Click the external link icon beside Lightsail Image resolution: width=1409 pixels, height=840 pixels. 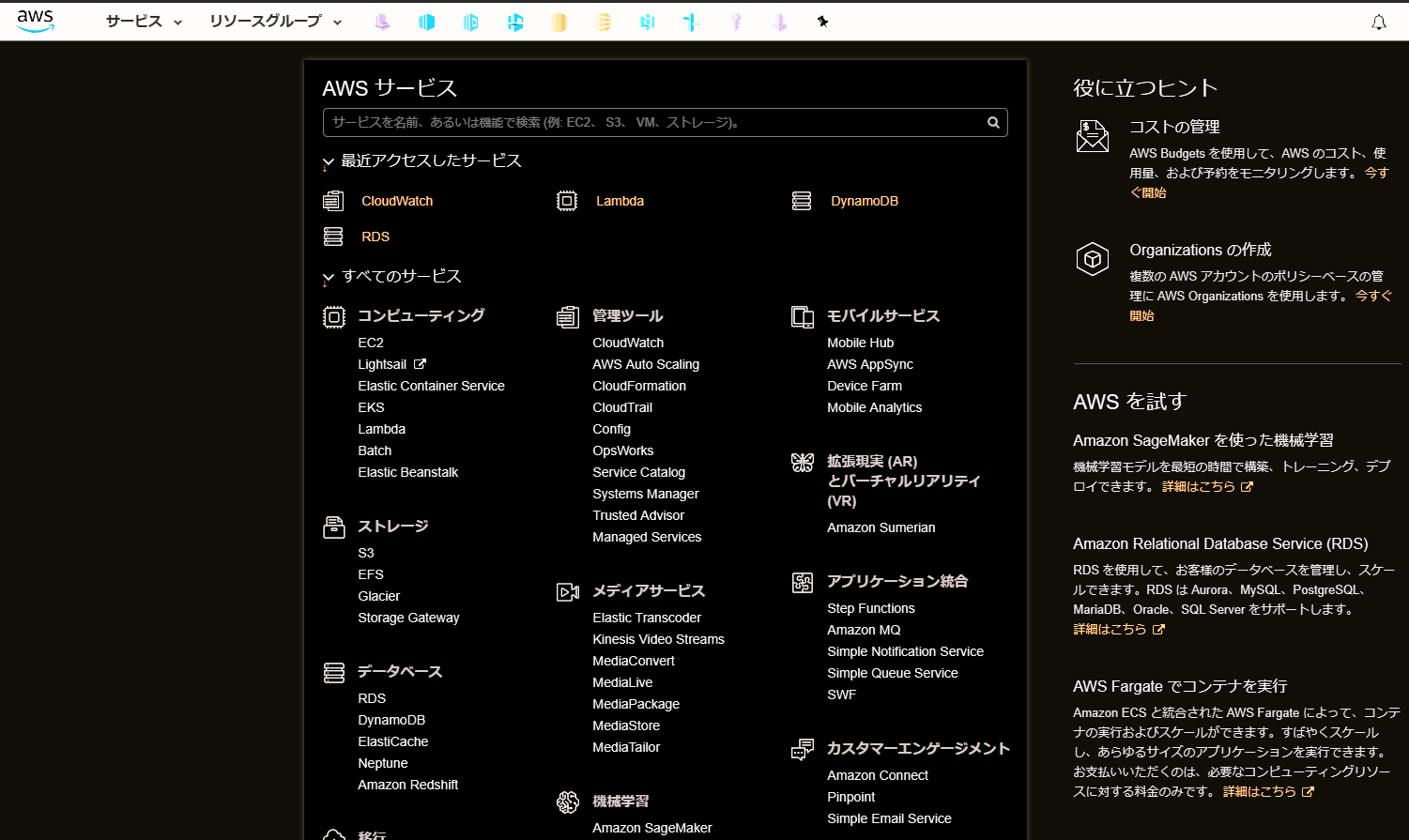tap(420, 364)
